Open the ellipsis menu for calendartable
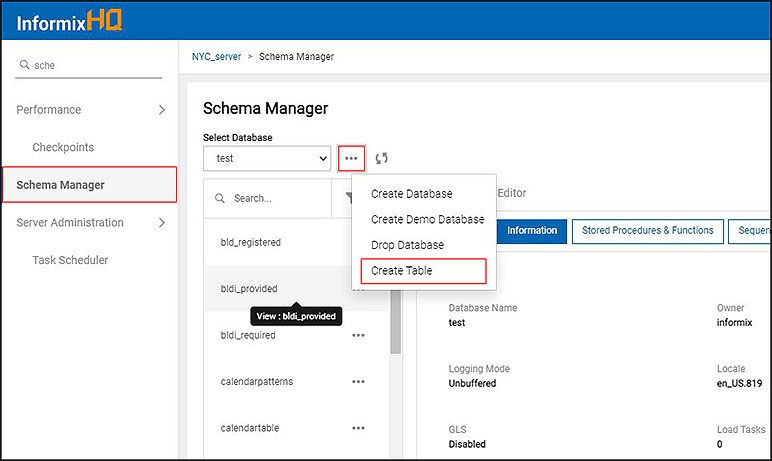 (x=358, y=428)
